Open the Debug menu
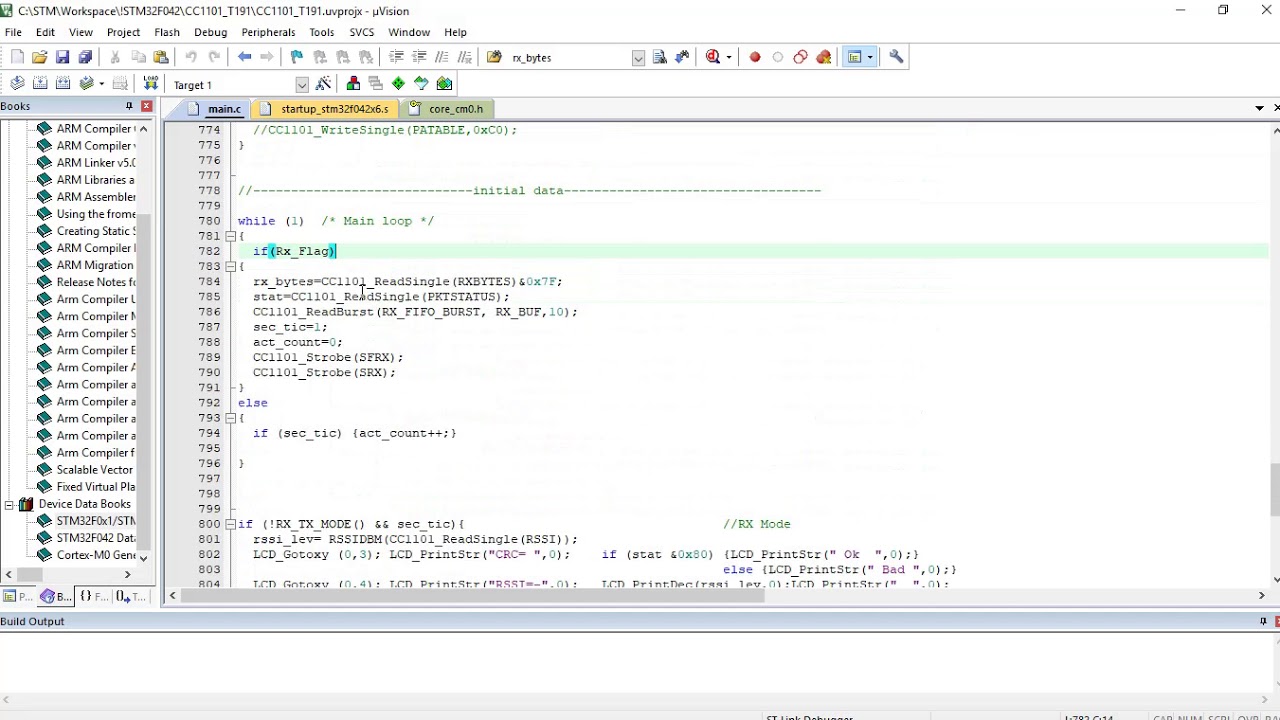Image resolution: width=1280 pixels, height=720 pixels. point(211,32)
